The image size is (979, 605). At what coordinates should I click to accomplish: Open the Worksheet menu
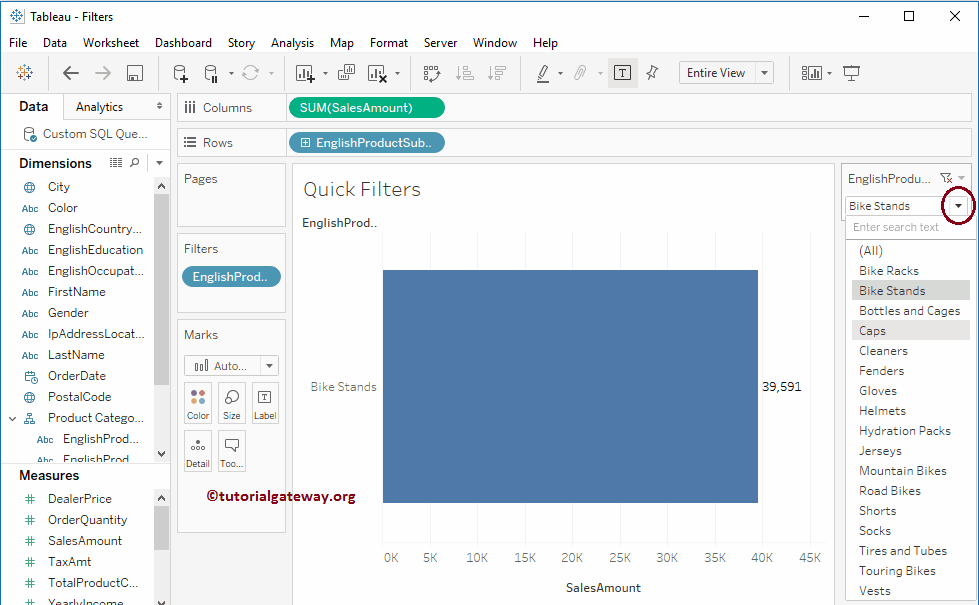111,42
